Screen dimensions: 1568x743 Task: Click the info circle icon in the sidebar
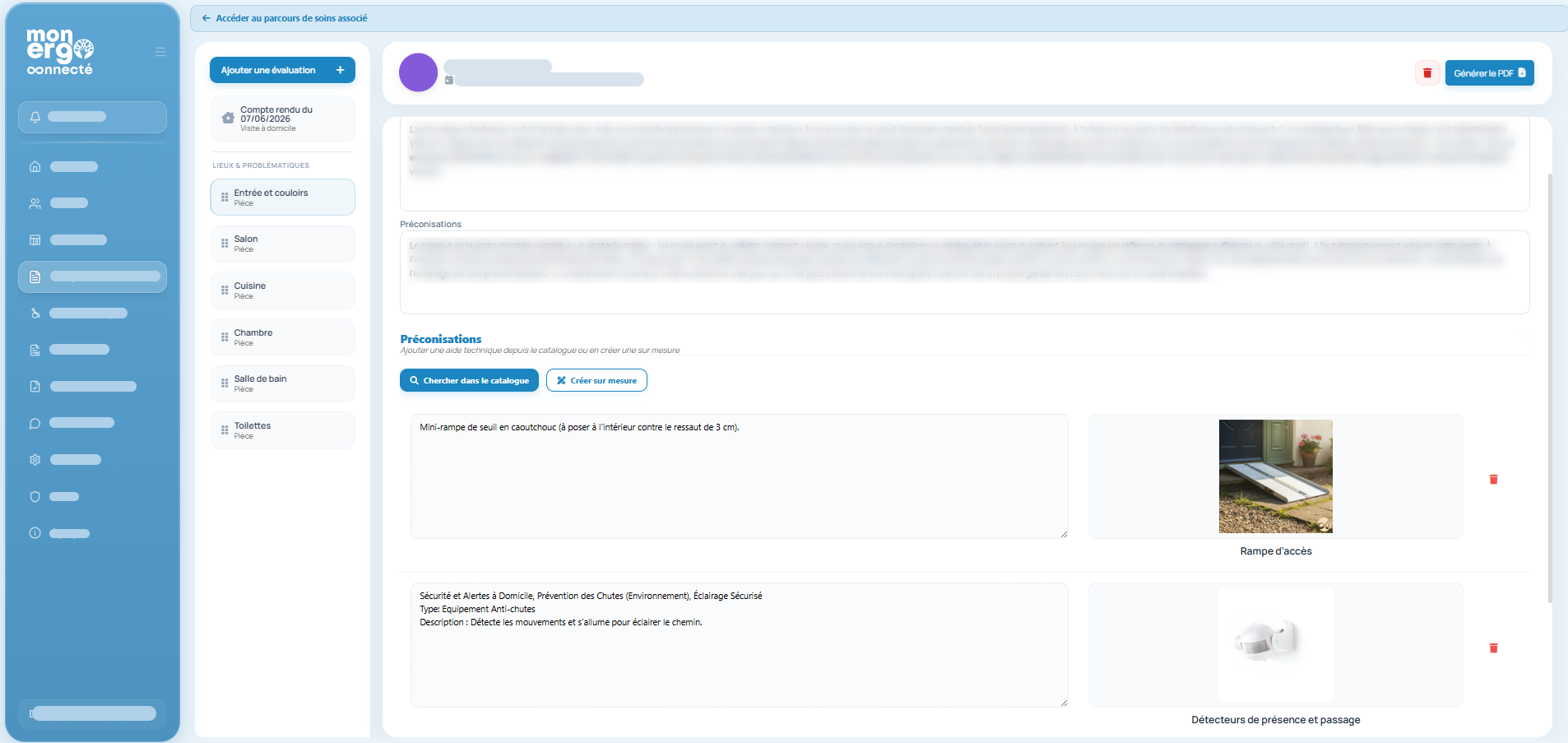(x=35, y=533)
